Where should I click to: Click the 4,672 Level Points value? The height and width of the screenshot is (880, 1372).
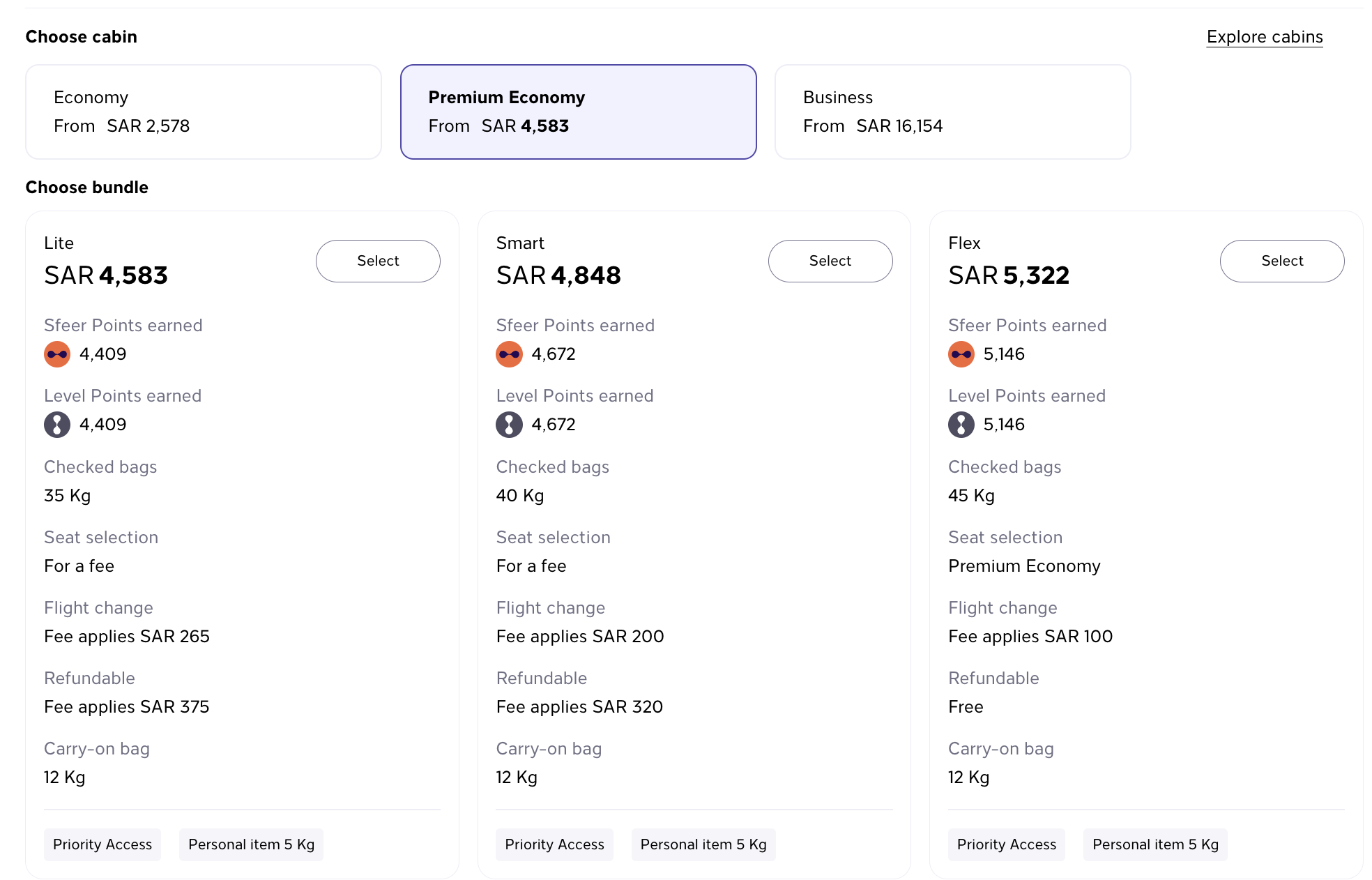[554, 425]
